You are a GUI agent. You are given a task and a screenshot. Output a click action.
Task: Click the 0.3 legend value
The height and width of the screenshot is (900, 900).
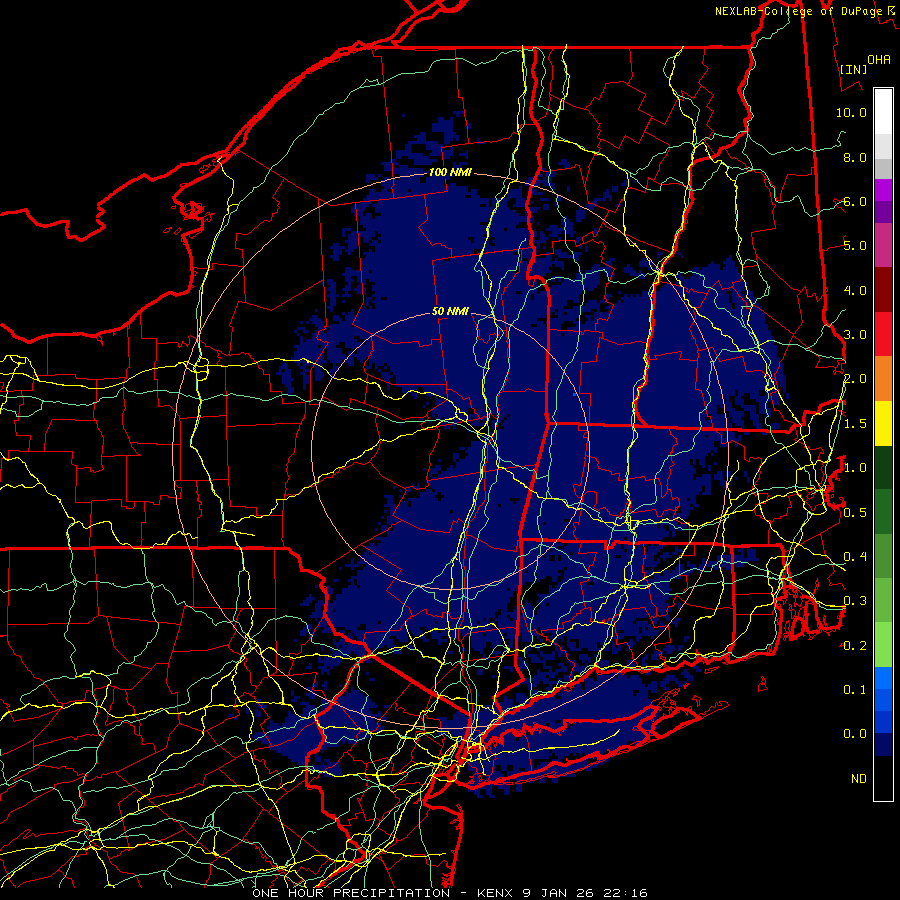[x=855, y=601]
